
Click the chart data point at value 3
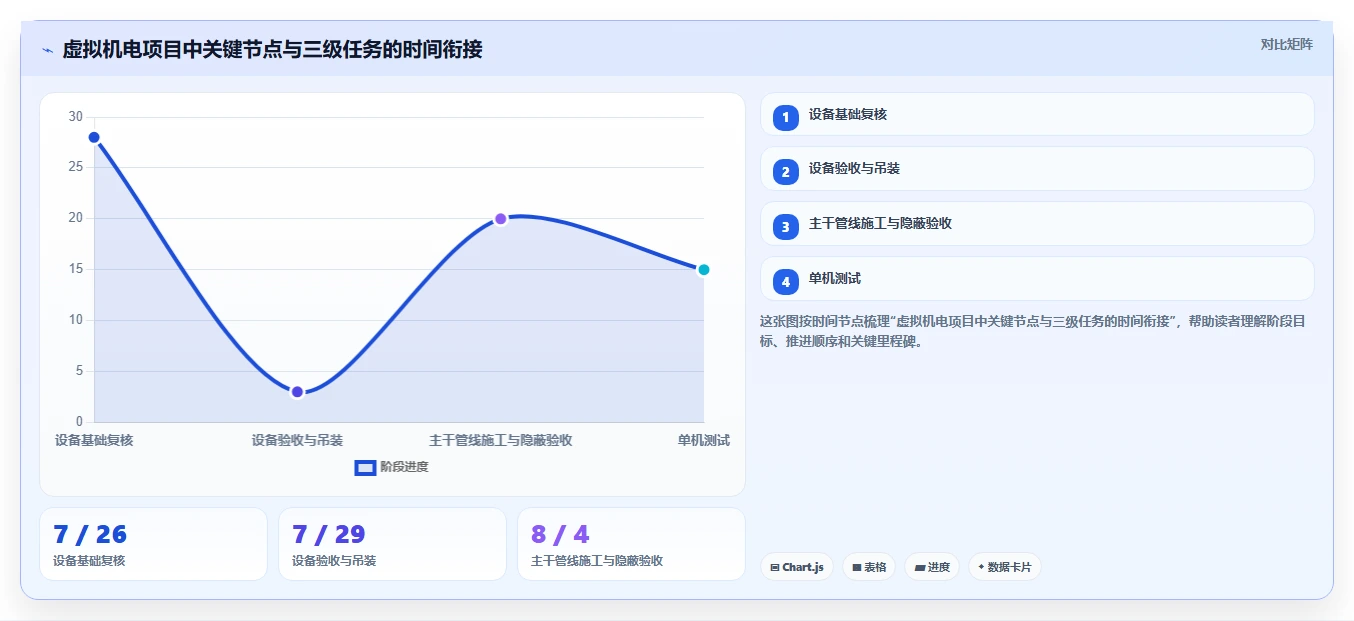point(297,392)
